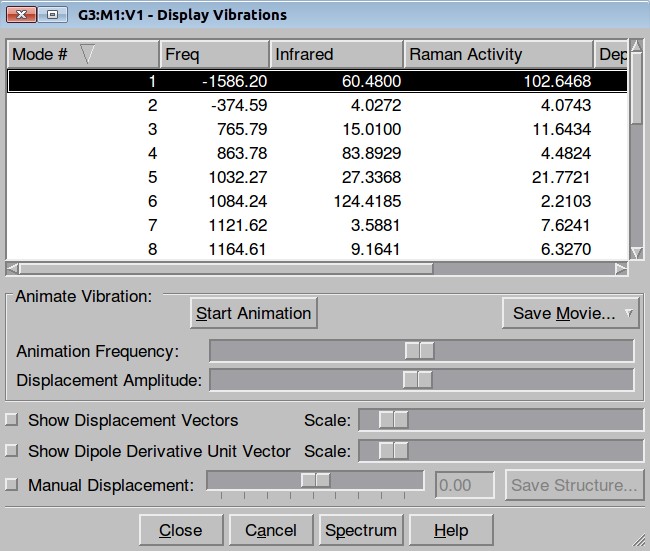Sort by the Infrared column header

point(337,54)
